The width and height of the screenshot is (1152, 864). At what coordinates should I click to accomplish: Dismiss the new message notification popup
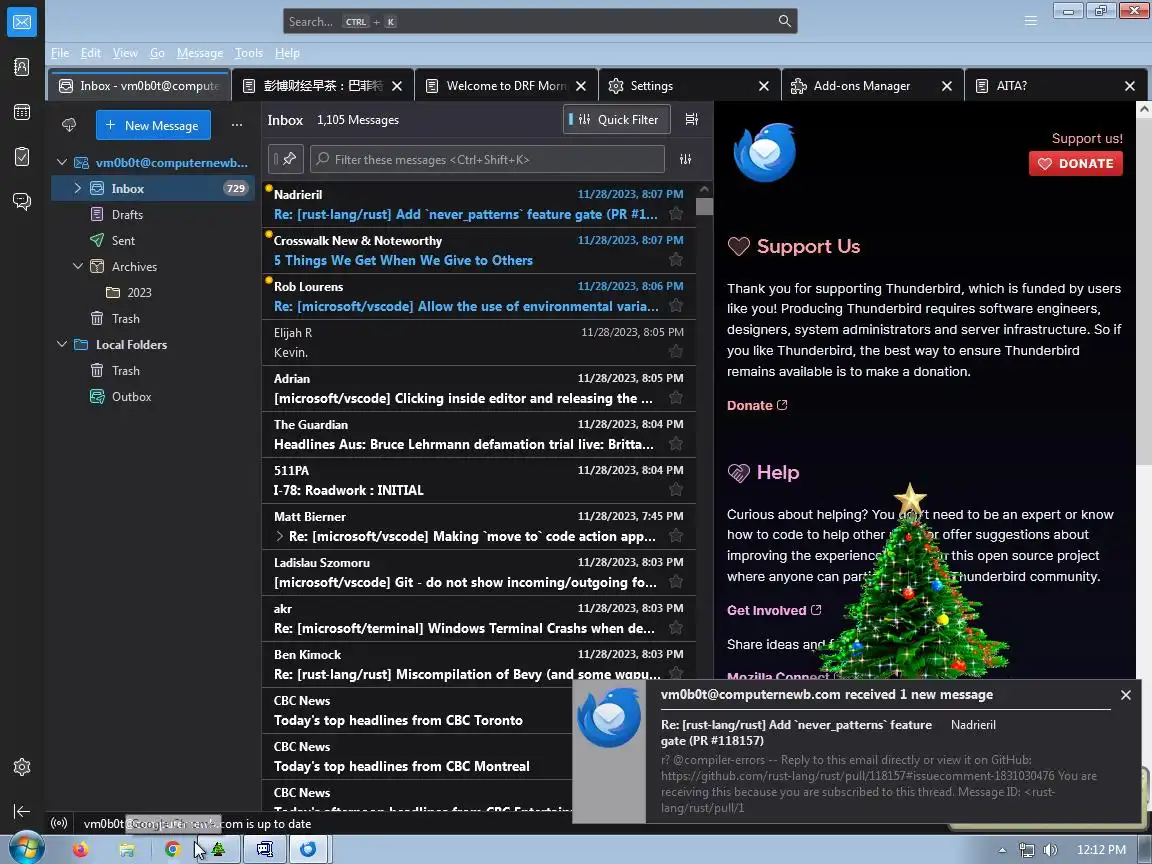tap(1126, 694)
